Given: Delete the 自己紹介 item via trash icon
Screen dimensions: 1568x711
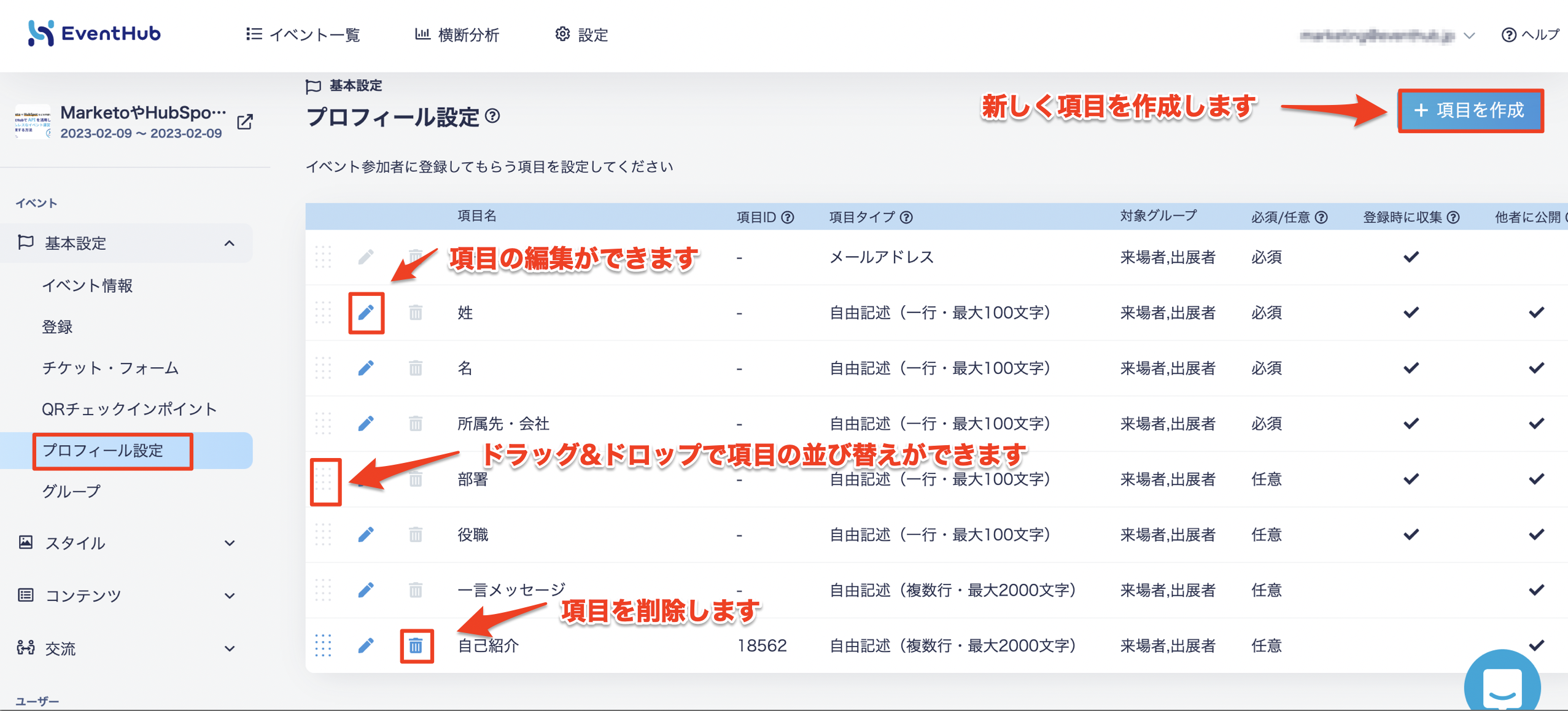Looking at the screenshot, I should pos(416,645).
